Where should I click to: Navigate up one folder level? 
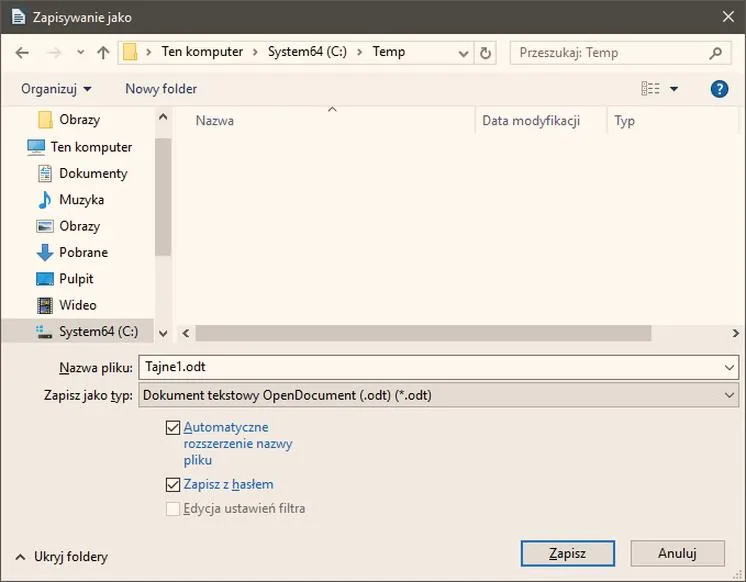pyautogui.click(x=103, y=52)
